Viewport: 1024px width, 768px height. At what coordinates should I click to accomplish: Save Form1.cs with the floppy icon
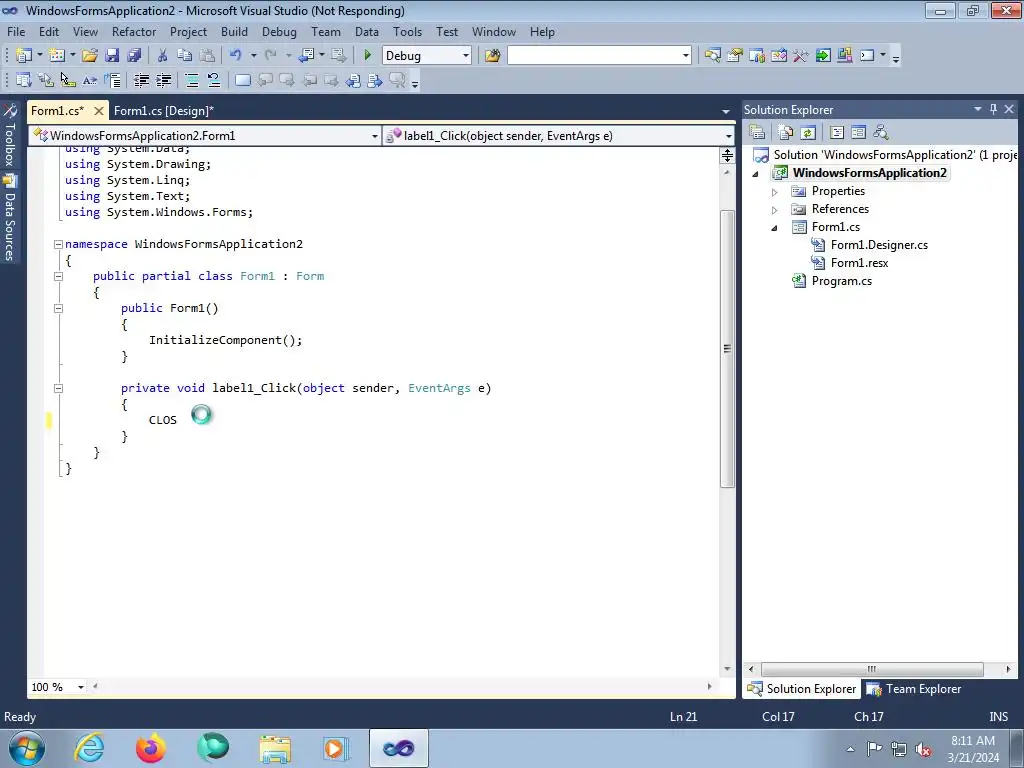click(x=112, y=56)
